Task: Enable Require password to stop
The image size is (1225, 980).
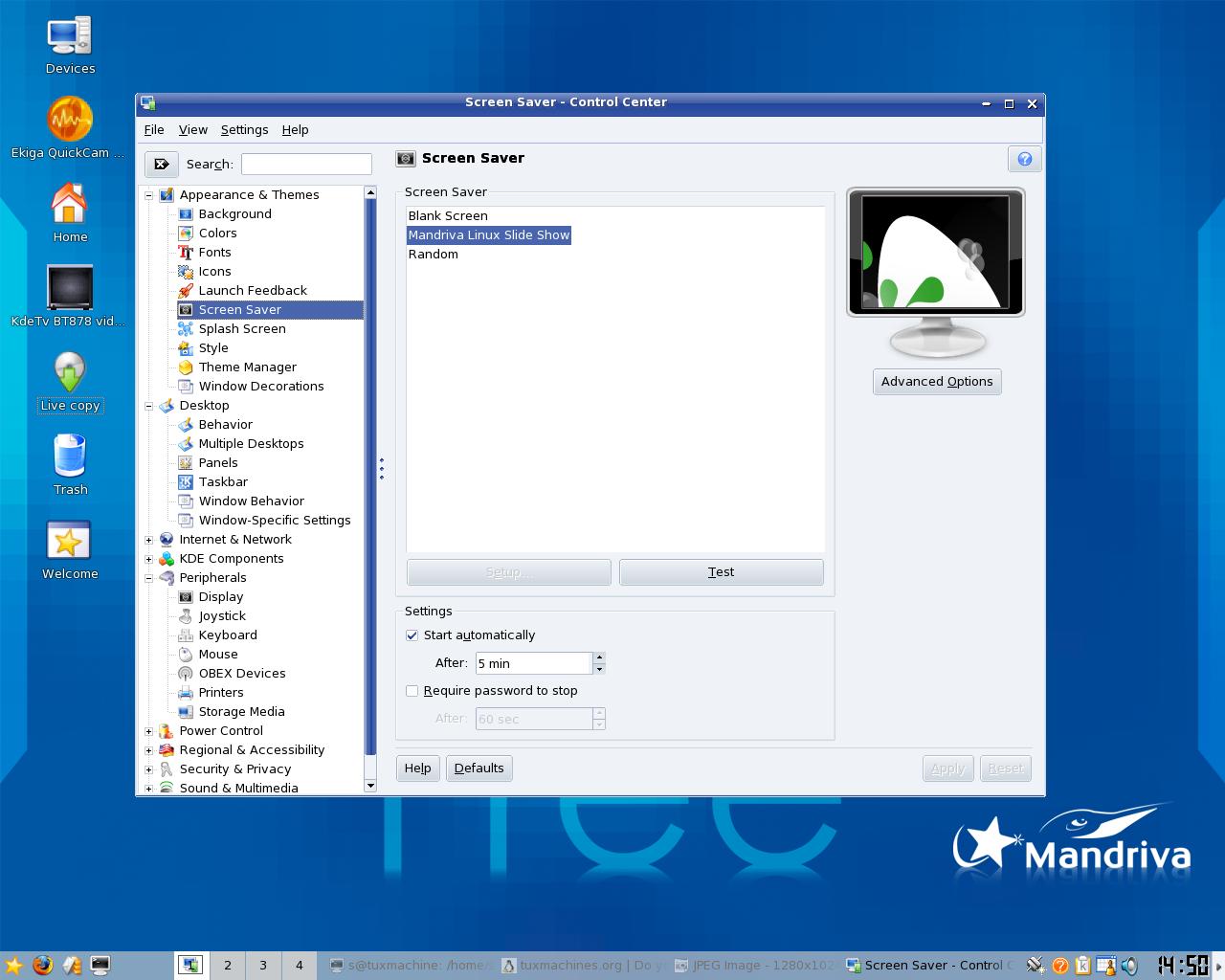Action: pyautogui.click(x=412, y=690)
